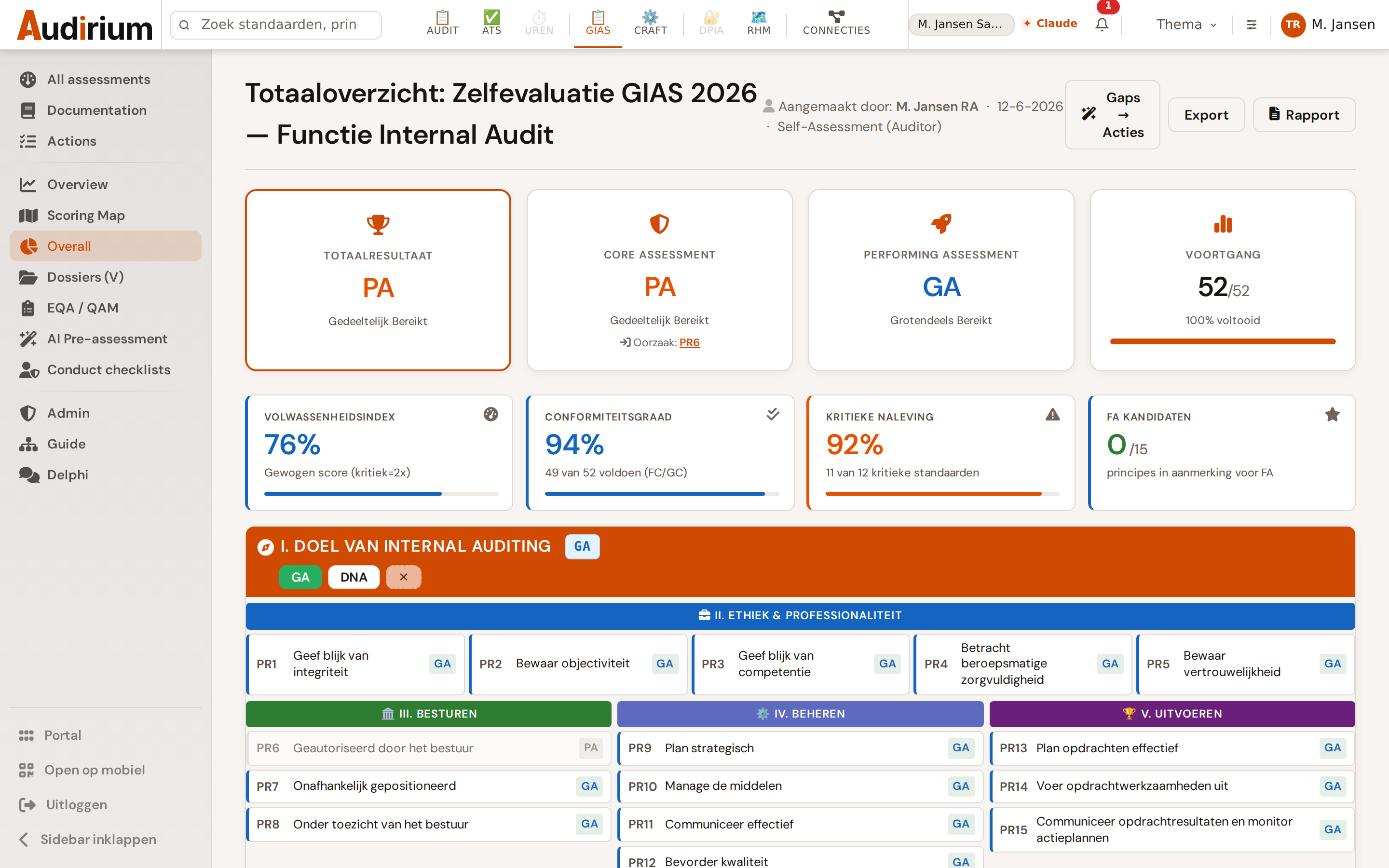Screen dimensions: 1389x868
Task: Click Open op mobiel QR option
Action: pos(106,770)
